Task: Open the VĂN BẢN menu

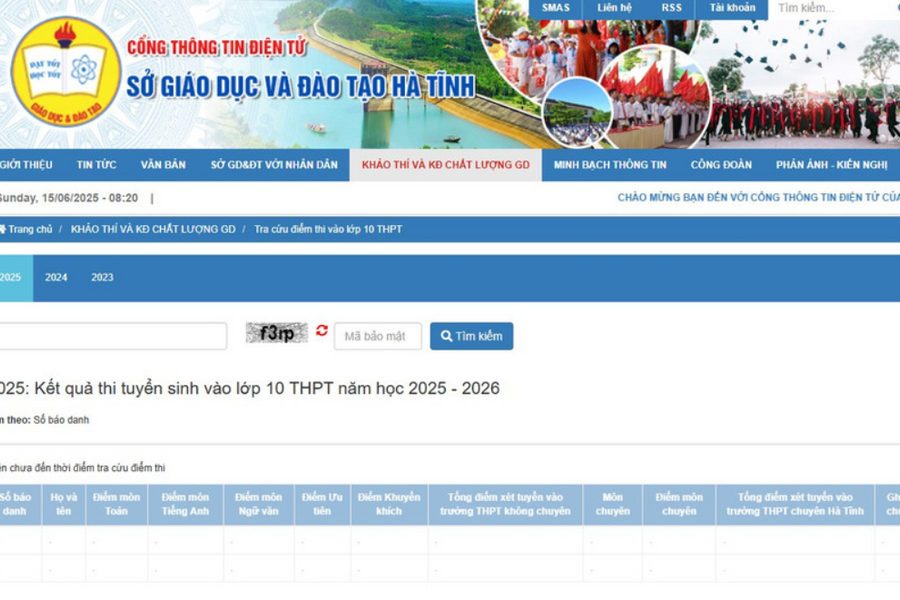Action: pos(163,164)
